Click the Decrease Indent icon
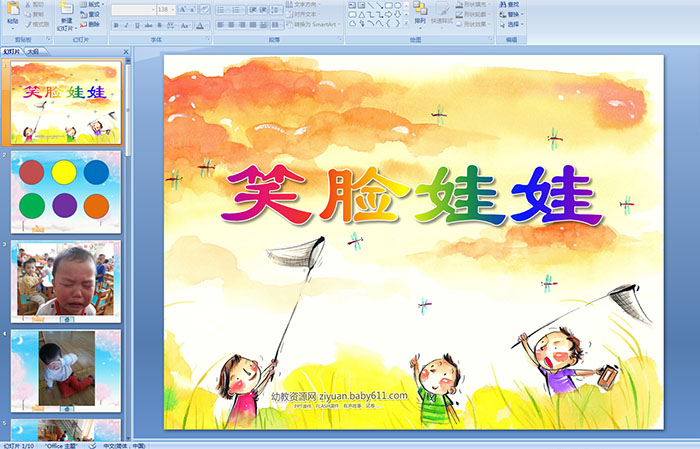 (253, 10)
